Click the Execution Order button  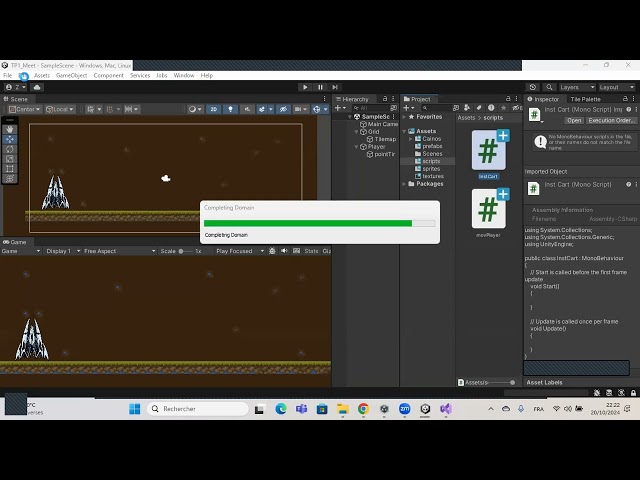point(611,120)
